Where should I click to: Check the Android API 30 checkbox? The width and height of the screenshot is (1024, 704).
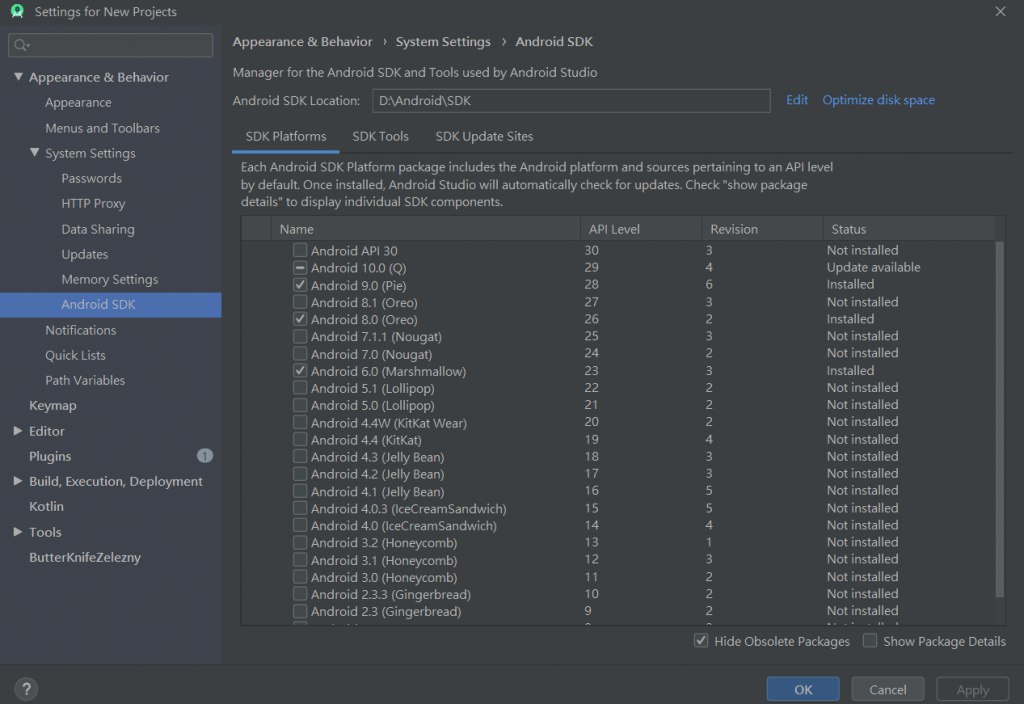[x=300, y=250]
